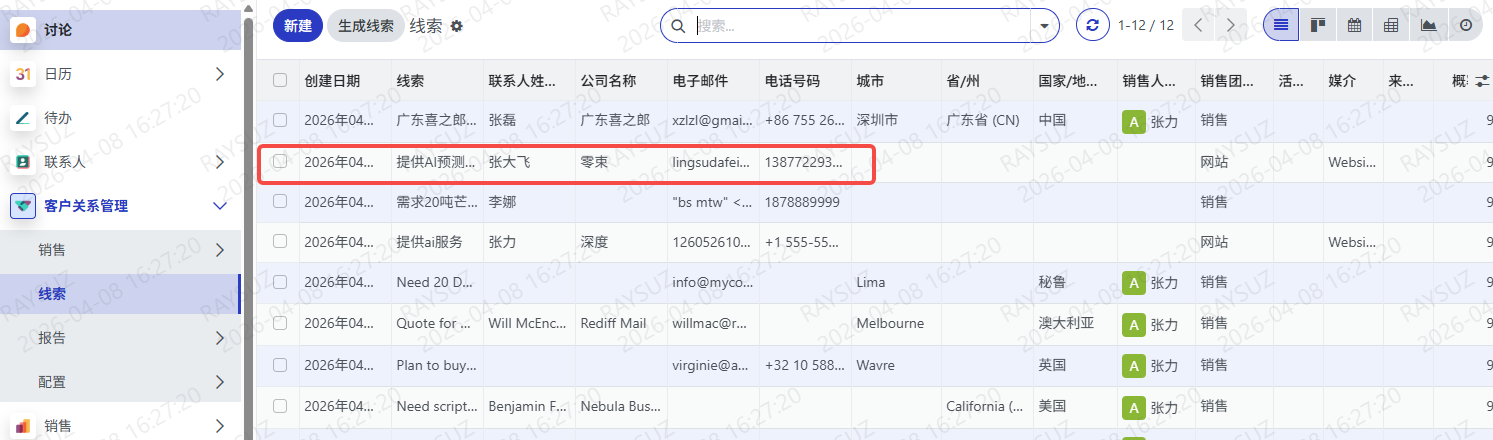Click the 客户关系管理 CRM icon

click(x=23, y=206)
